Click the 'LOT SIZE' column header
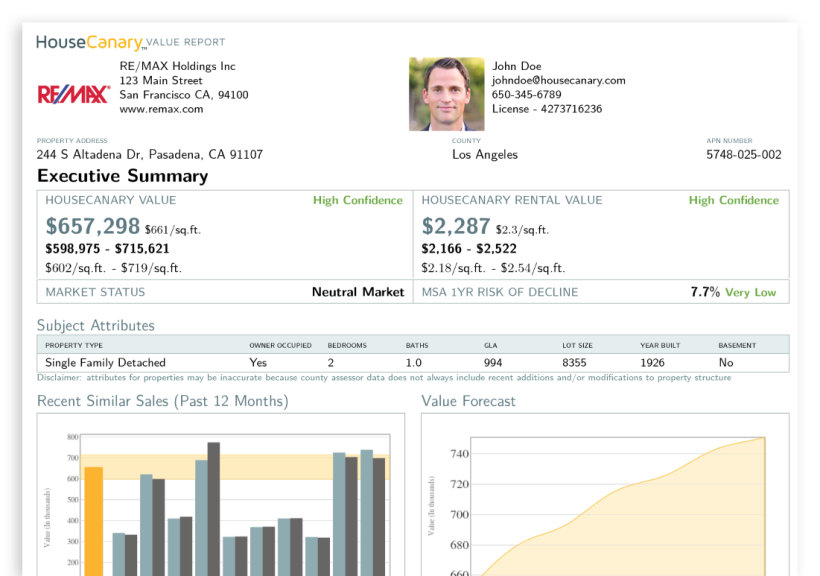This screenshot has width=820, height=576. tap(577, 346)
